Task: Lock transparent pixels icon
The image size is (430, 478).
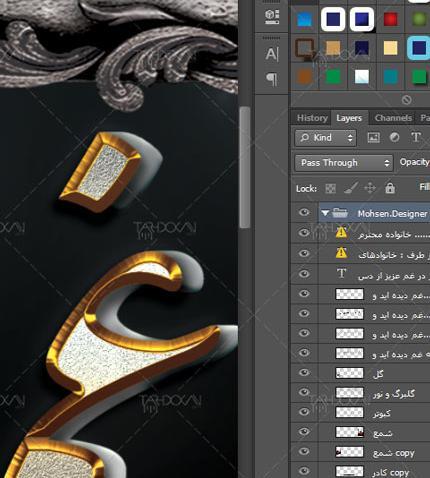Action: pos(330,189)
